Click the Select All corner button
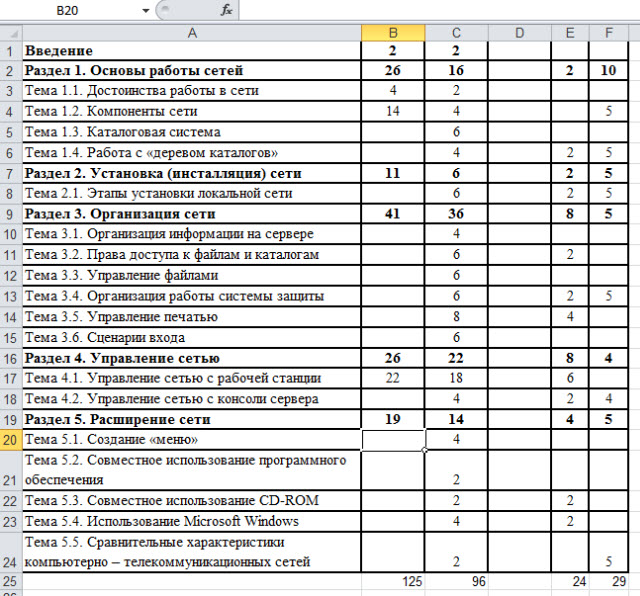 click(11, 32)
